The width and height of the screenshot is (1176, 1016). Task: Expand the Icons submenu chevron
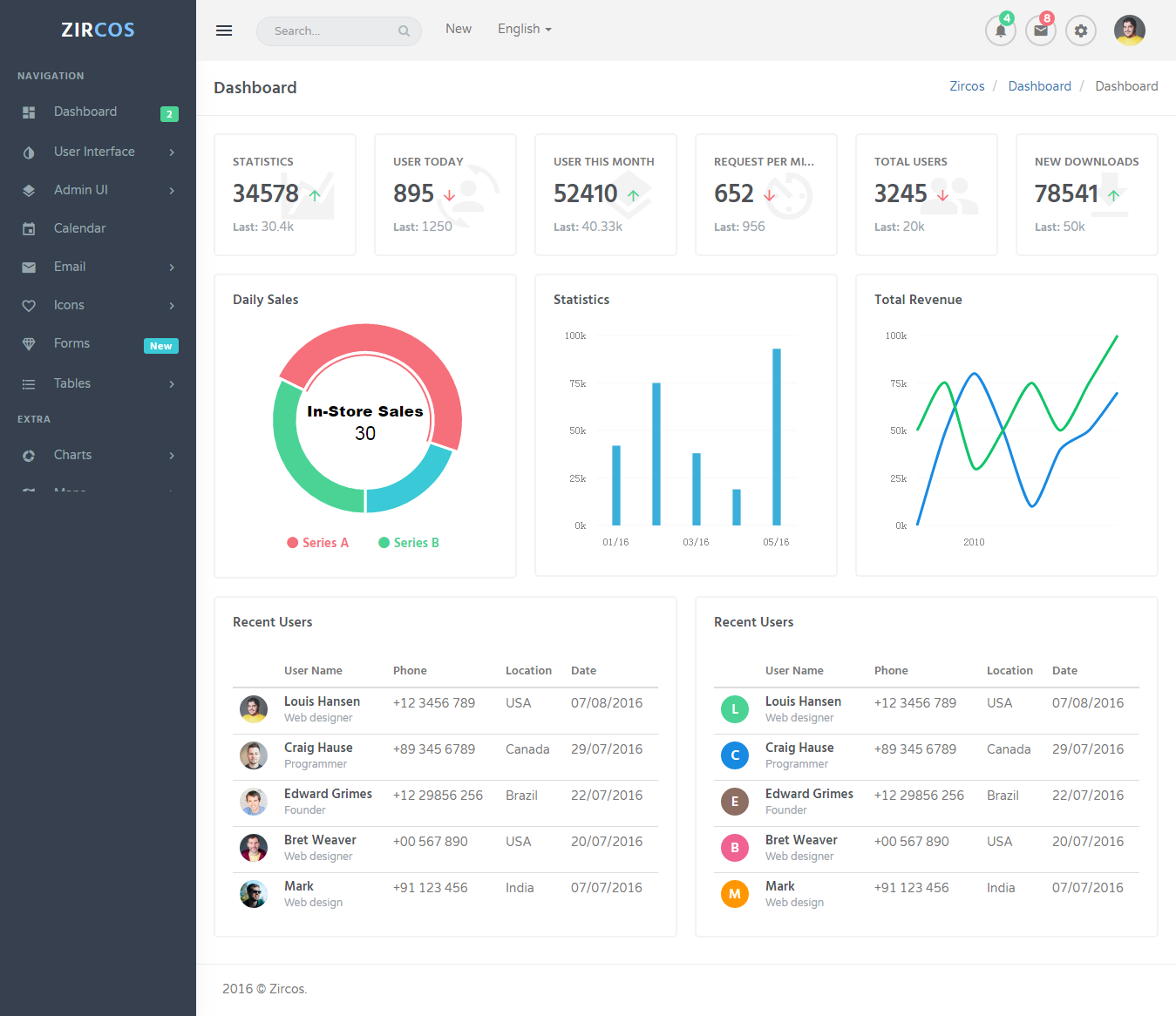[x=172, y=306]
